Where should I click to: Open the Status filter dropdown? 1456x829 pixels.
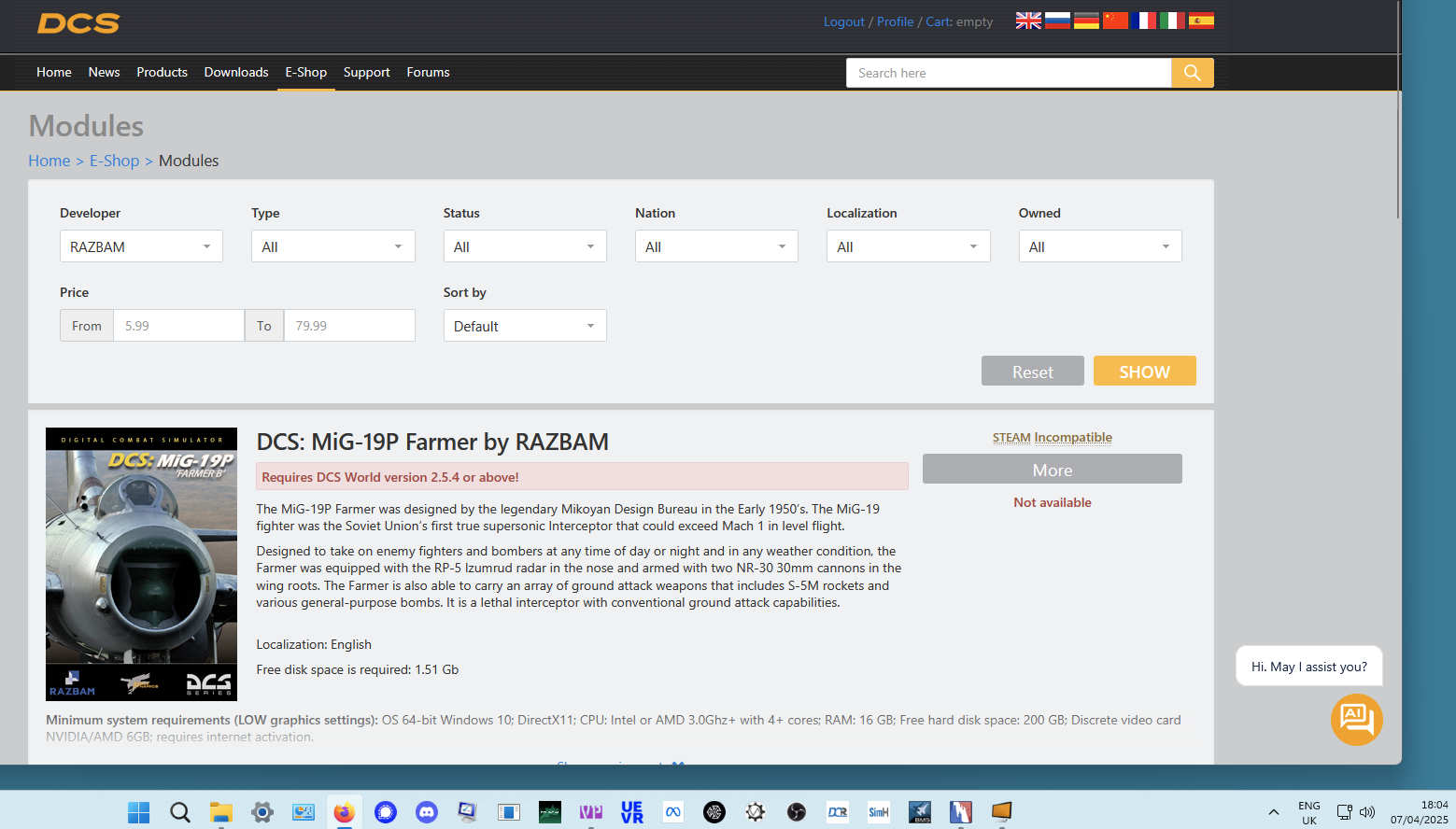pos(525,246)
